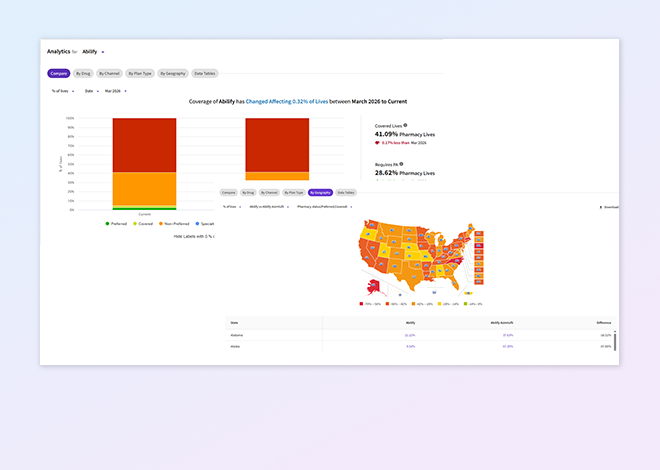Click orange segment of the Current bar

pyautogui.click(x=144, y=189)
